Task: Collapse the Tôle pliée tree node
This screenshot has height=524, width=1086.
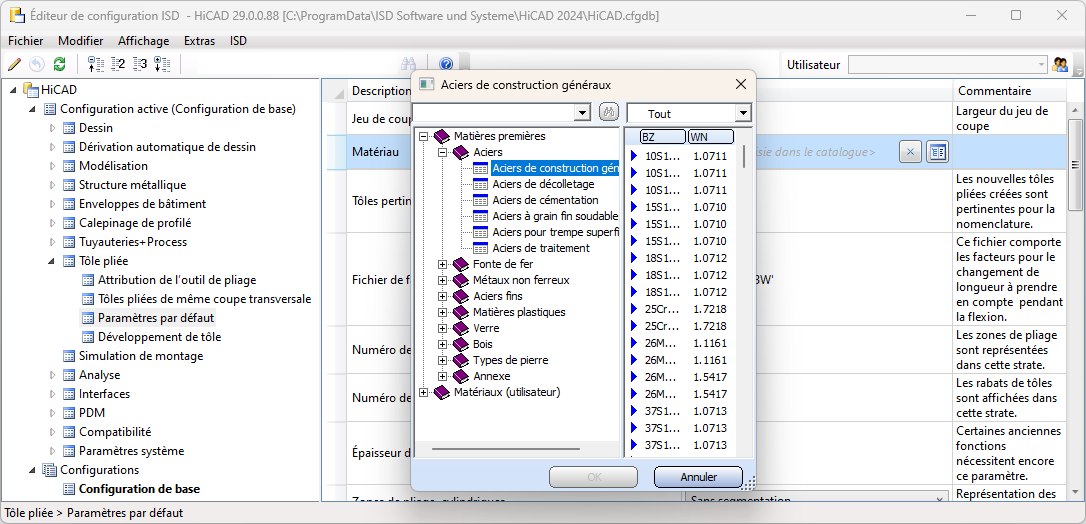Action: 52,261
